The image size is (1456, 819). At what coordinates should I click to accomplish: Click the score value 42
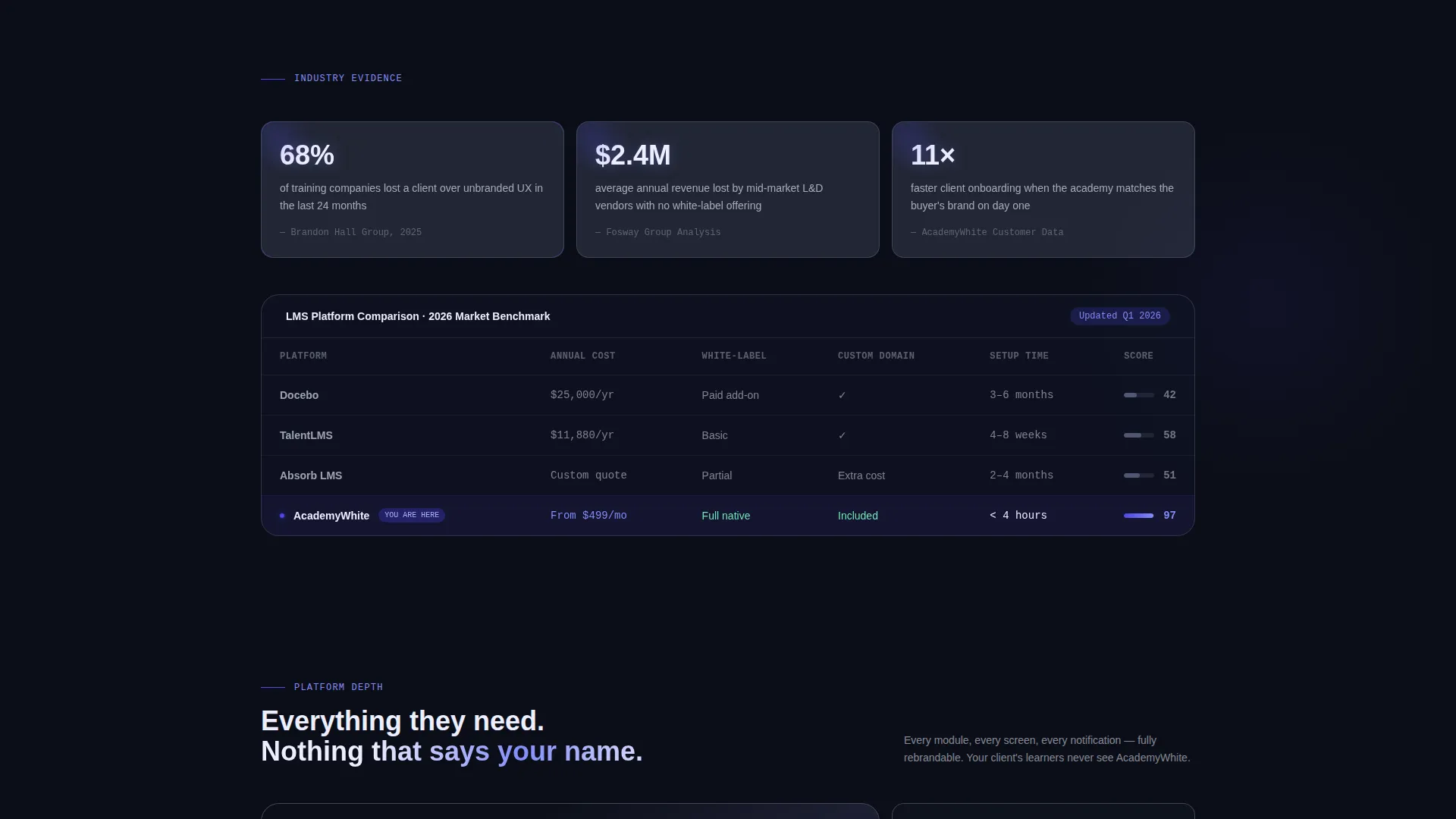(1169, 395)
